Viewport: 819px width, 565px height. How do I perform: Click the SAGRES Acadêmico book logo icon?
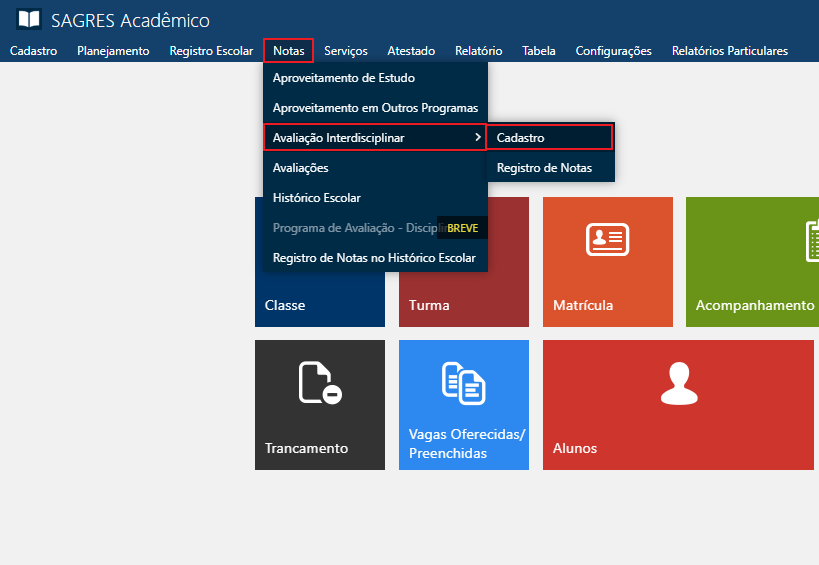click(29, 20)
